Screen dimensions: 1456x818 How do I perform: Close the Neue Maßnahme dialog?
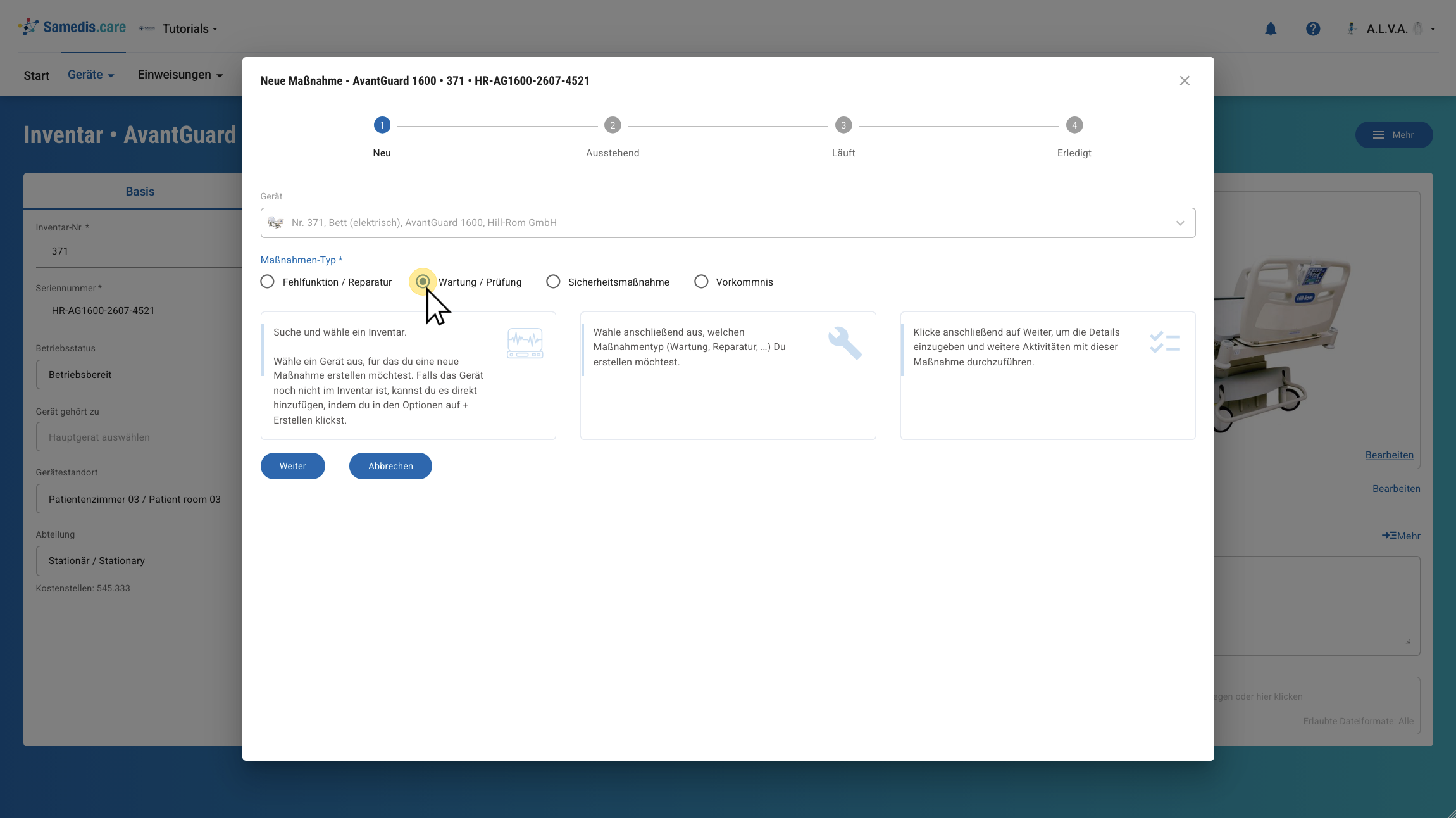[x=1185, y=81]
